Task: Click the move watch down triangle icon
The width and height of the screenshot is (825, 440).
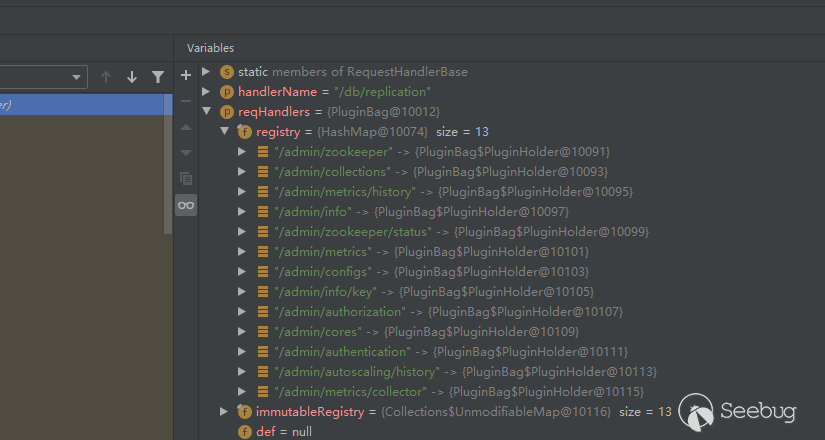Action: (185, 153)
